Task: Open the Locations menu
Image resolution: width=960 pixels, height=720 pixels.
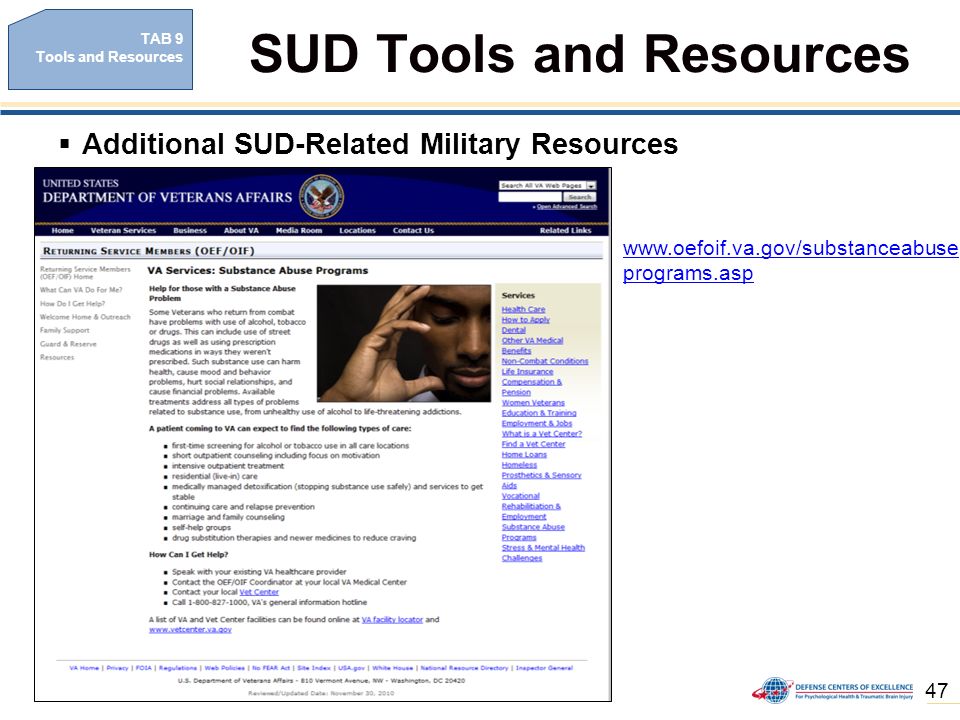Action: 358,231
